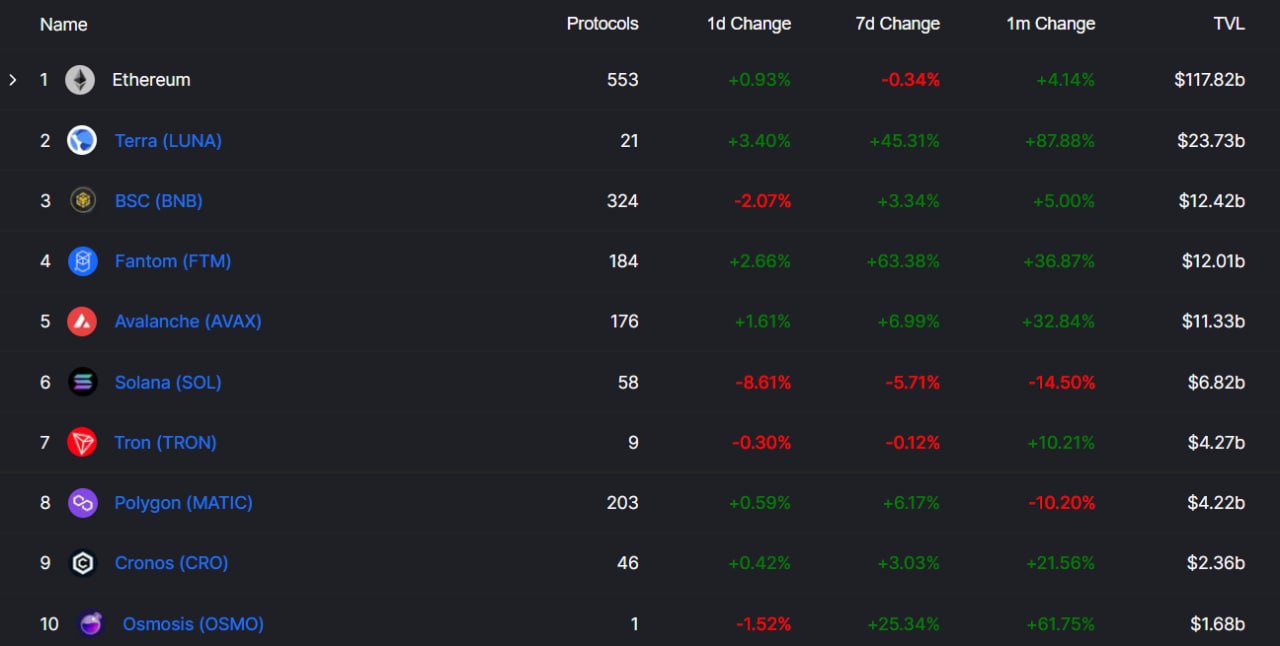The width and height of the screenshot is (1280, 646).
Task: Click the BSC (BNB) chain icon
Action: point(82,201)
